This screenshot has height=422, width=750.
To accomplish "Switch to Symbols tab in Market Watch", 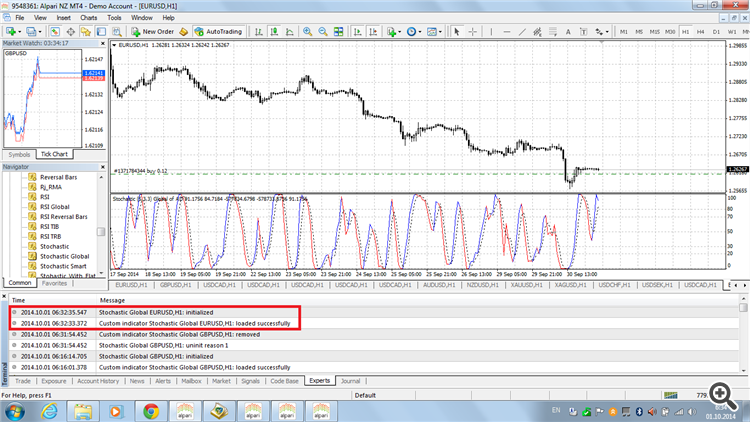I will [19, 154].
